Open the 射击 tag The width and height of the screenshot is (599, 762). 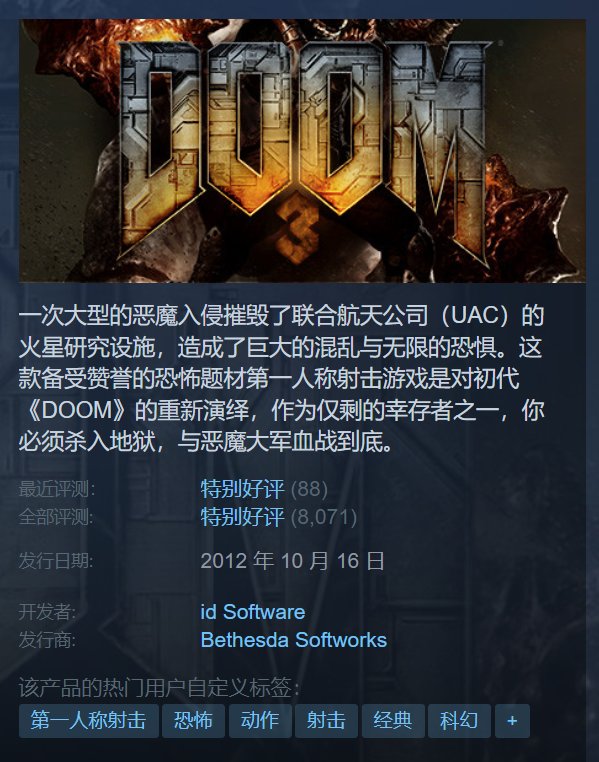click(x=326, y=721)
